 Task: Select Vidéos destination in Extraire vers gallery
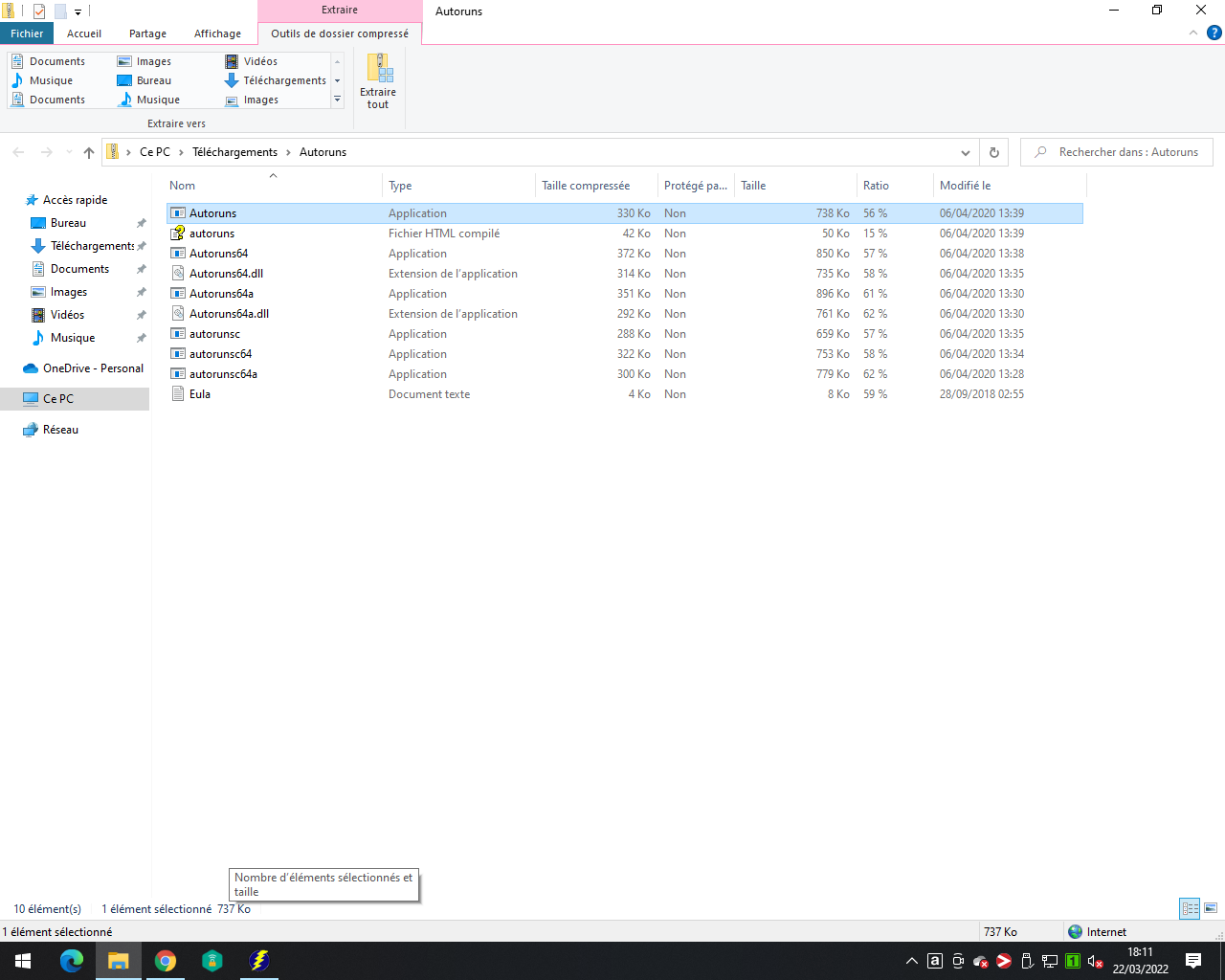(253, 61)
